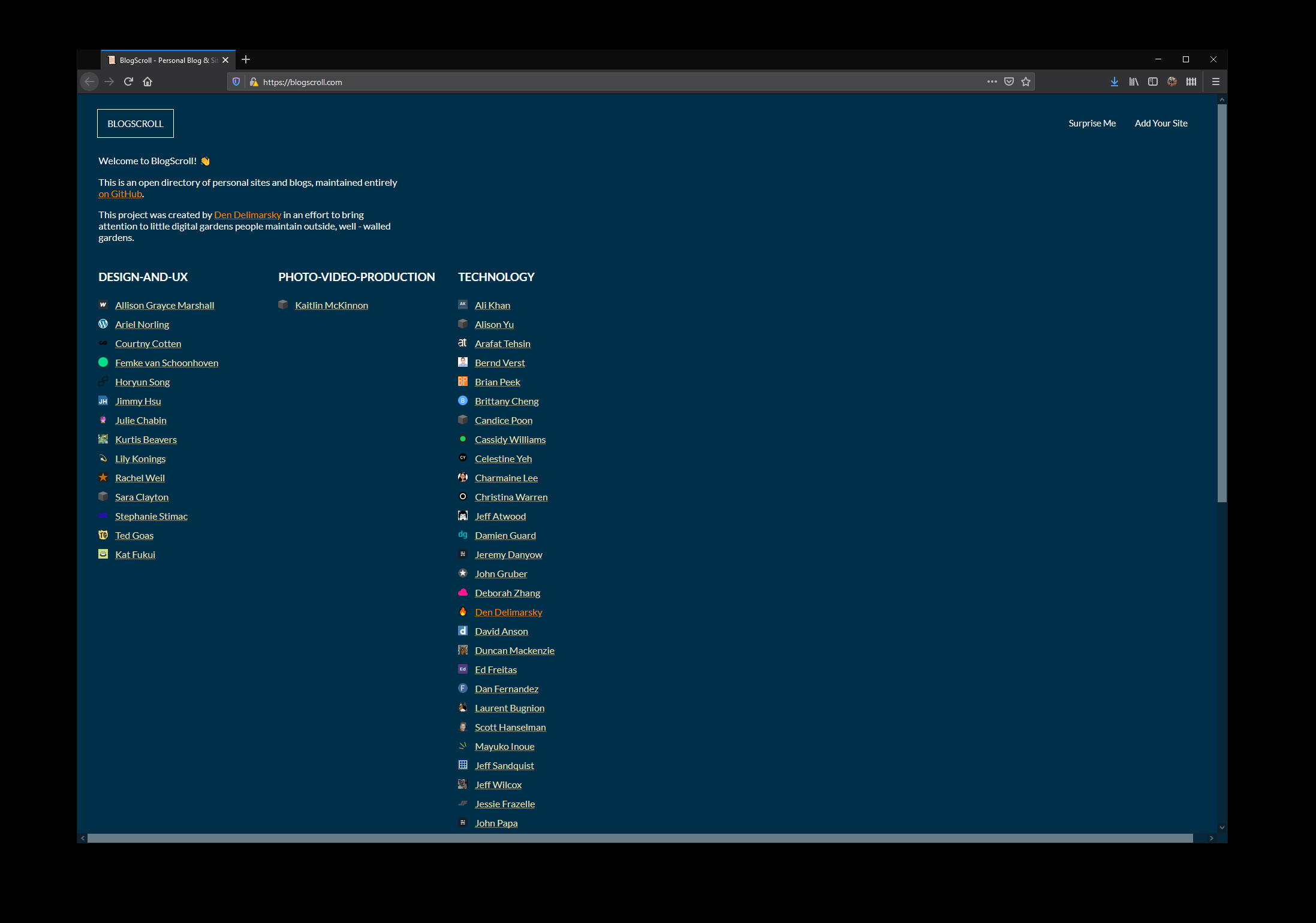
Task: Visit Lily Konings link
Action: (140, 459)
